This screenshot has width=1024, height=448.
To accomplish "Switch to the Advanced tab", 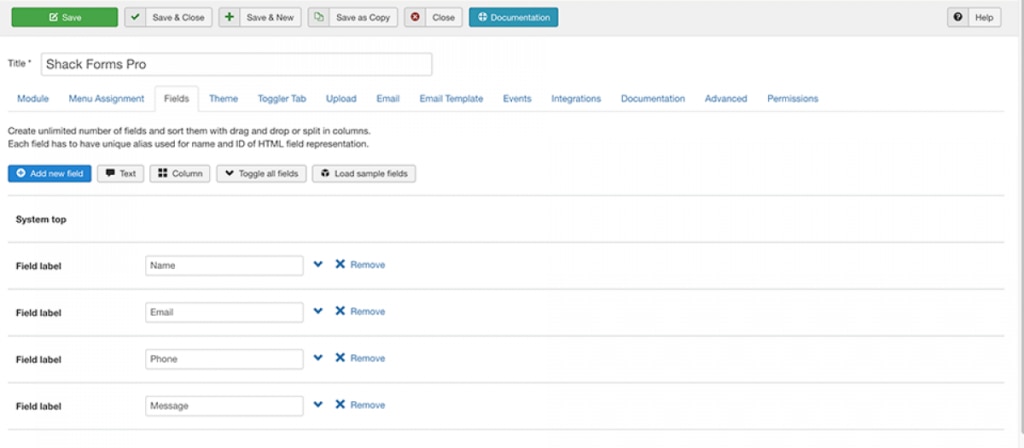I will [x=726, y=99].
